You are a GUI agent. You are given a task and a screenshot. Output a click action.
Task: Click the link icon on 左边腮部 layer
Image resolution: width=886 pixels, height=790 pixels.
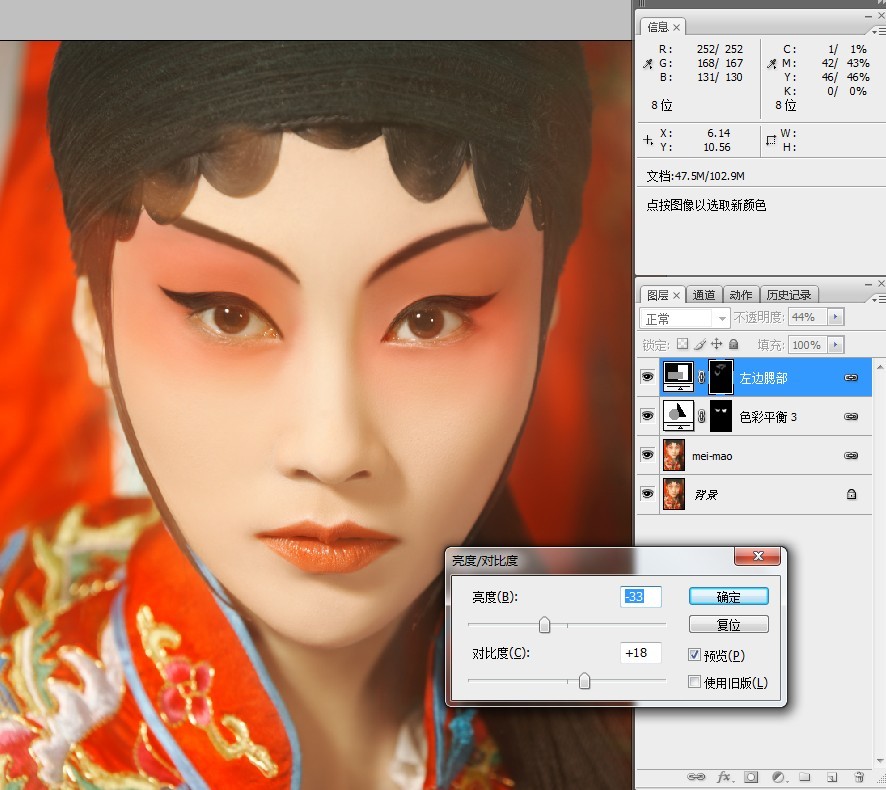(x=851, y=377)
